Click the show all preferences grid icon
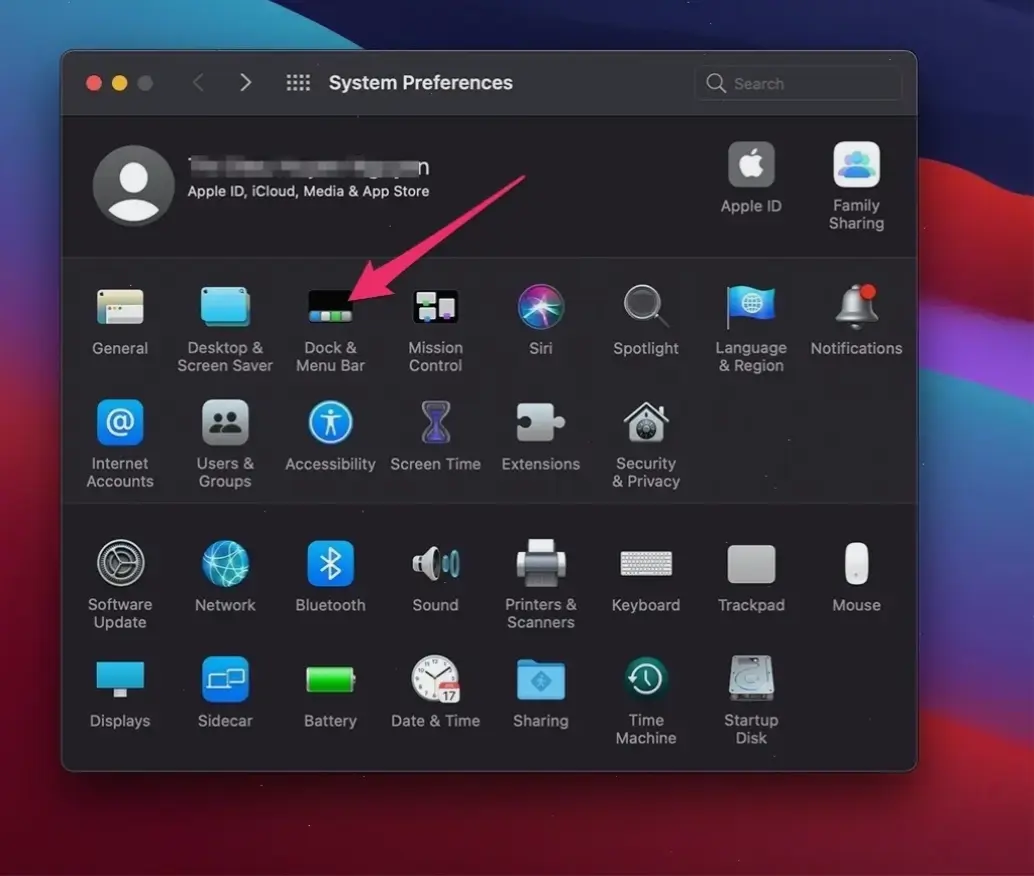 point(298,82)
